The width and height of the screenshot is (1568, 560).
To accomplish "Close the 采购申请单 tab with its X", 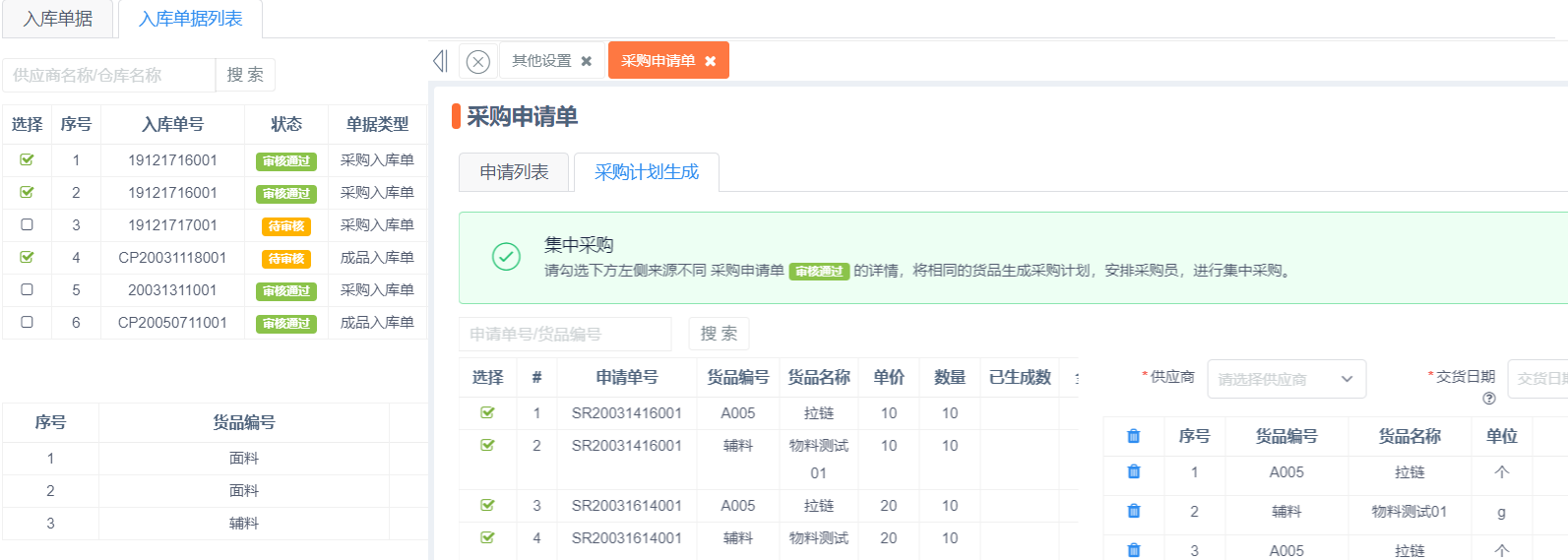I will [711, 61].
